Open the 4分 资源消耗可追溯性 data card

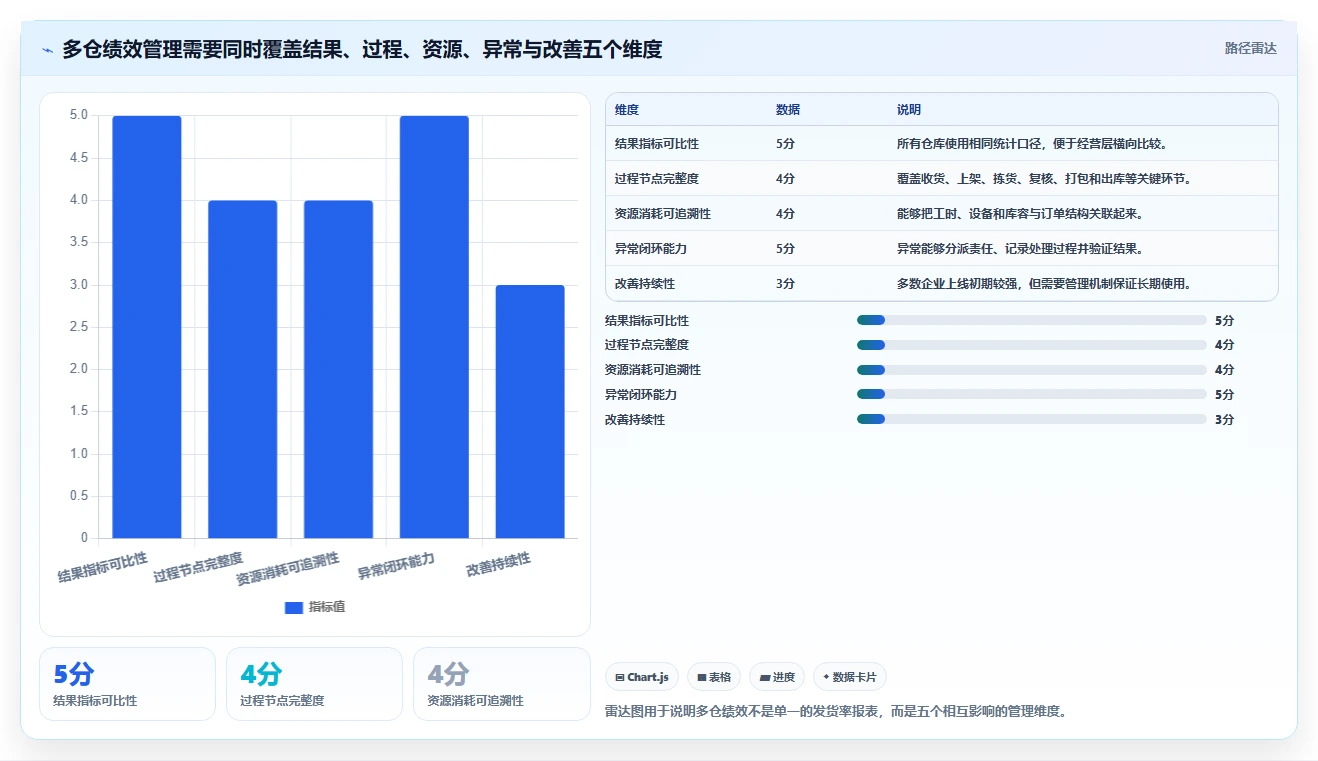click(x=502, y=684)
